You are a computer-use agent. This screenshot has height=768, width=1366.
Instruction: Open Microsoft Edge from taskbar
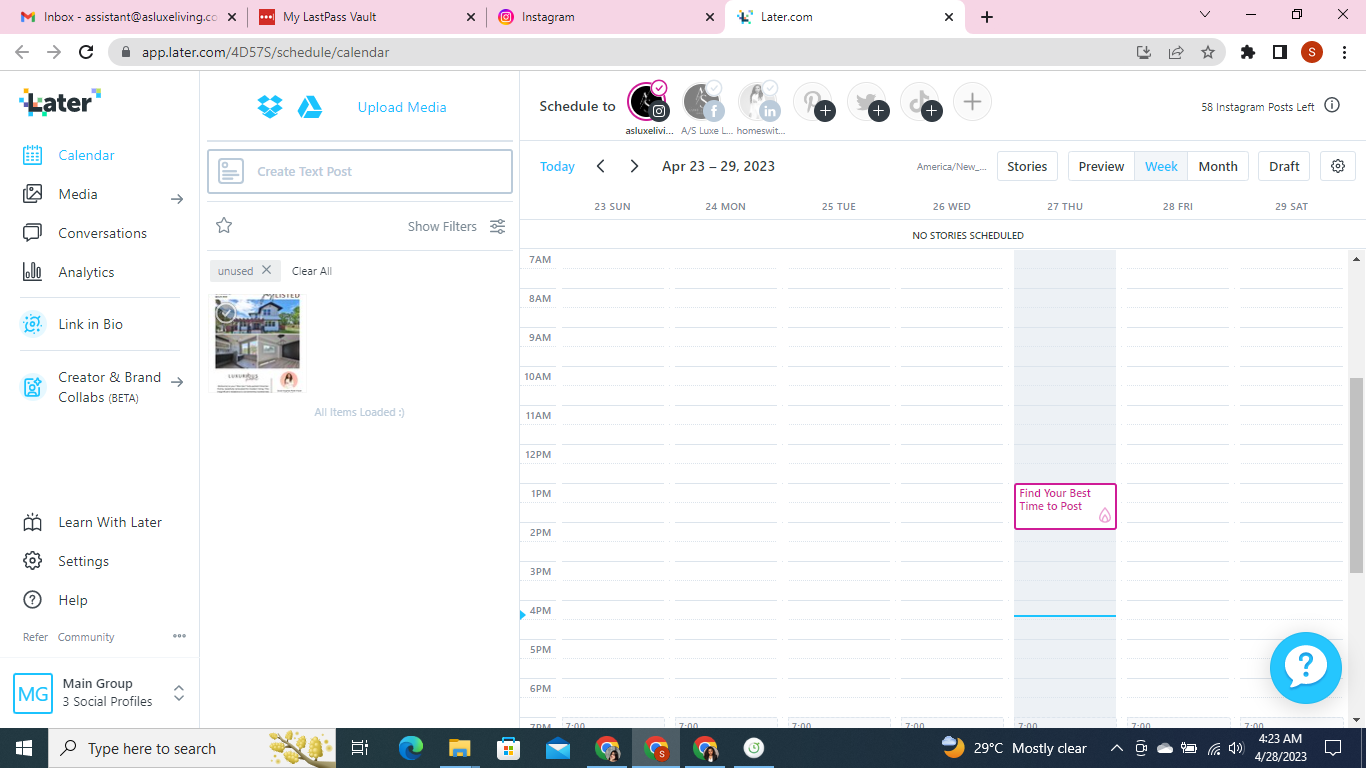(411, 748)
